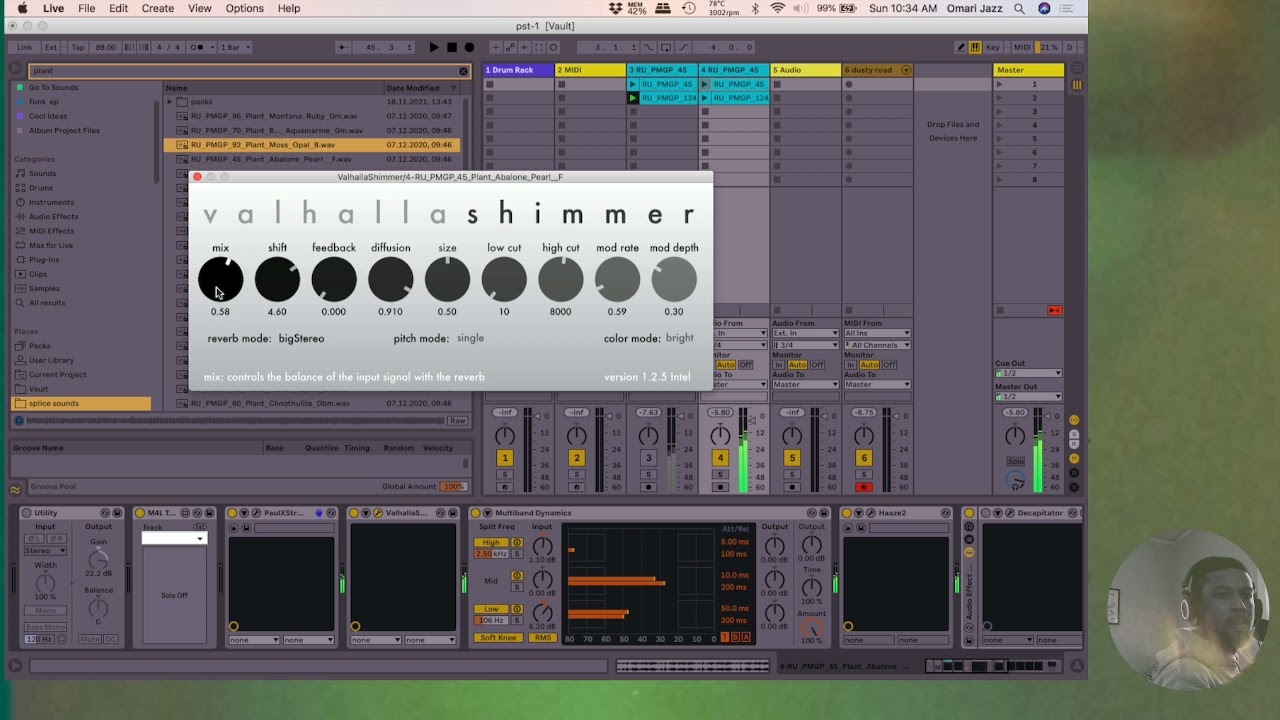The width and height of the screenshot is (1280, 720).
Task: Toggle the metronome button
Action: tap(200, 47)
